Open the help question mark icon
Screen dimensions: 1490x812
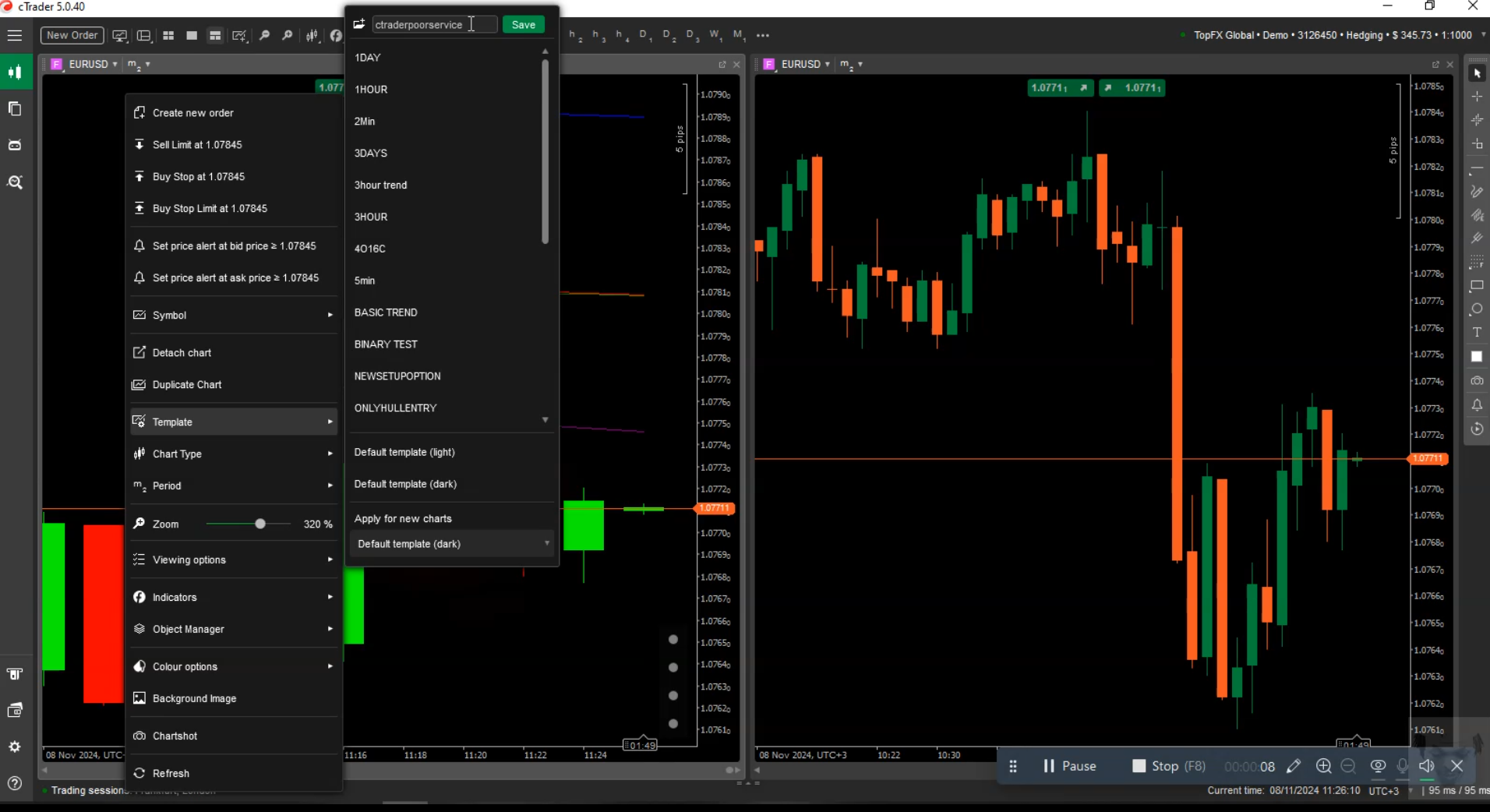pos(15,783)
